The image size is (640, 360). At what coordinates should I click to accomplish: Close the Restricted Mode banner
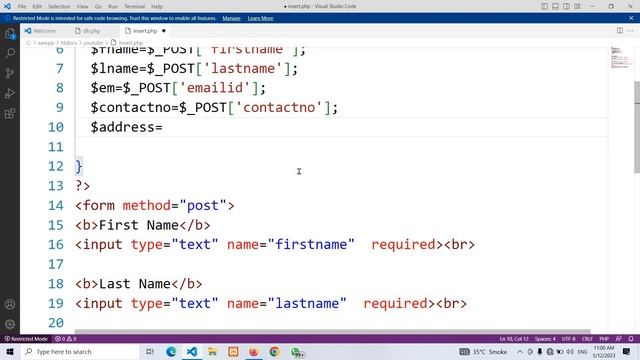[631, 18]
